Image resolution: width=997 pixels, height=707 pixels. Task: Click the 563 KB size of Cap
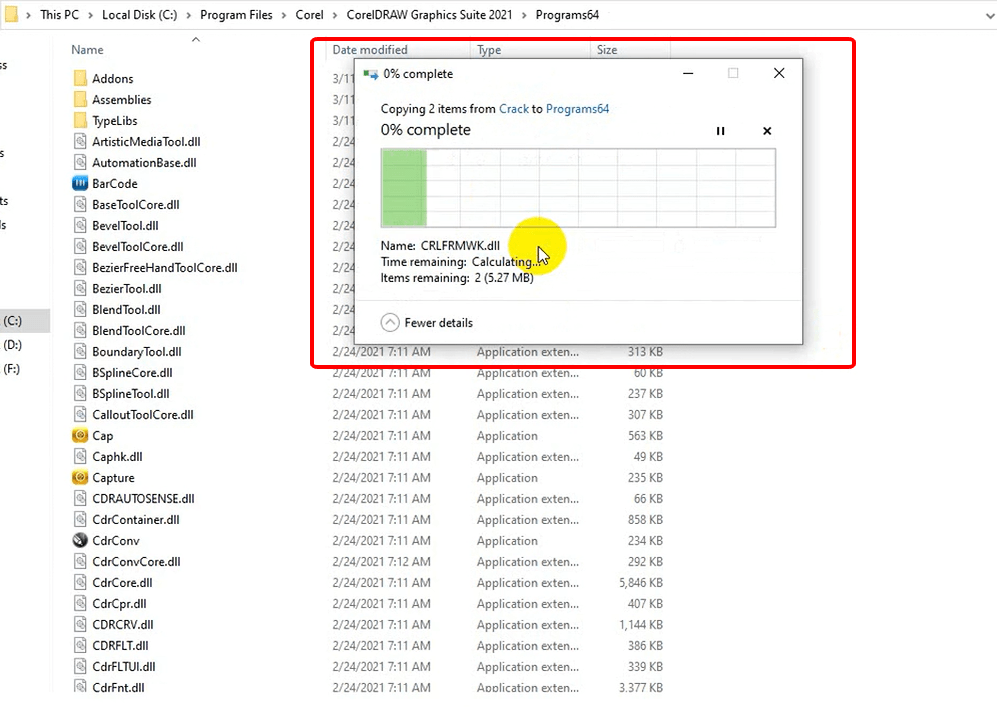(645, 436)
